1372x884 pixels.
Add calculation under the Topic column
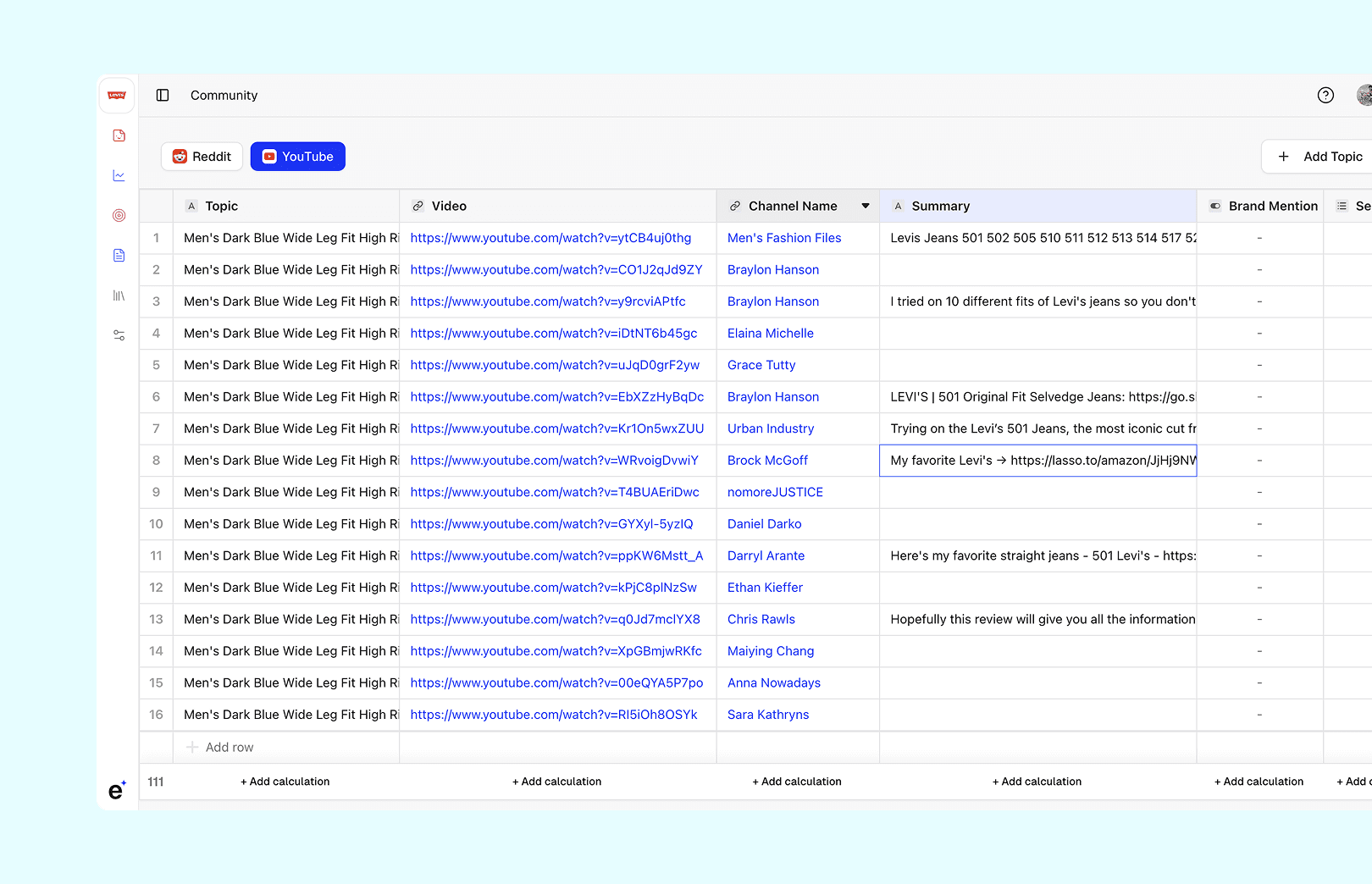(285, 782)
